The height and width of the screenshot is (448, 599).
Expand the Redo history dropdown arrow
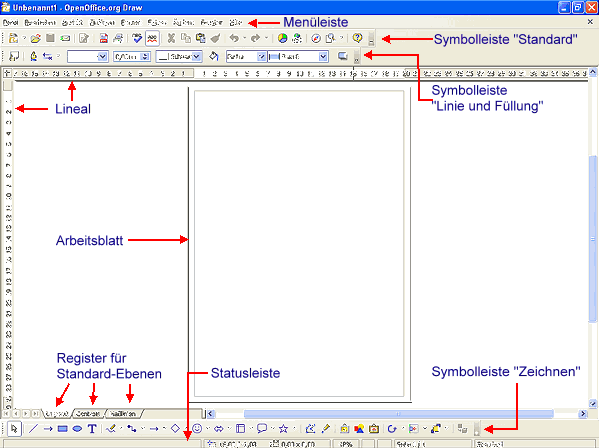tap(266, 38)
